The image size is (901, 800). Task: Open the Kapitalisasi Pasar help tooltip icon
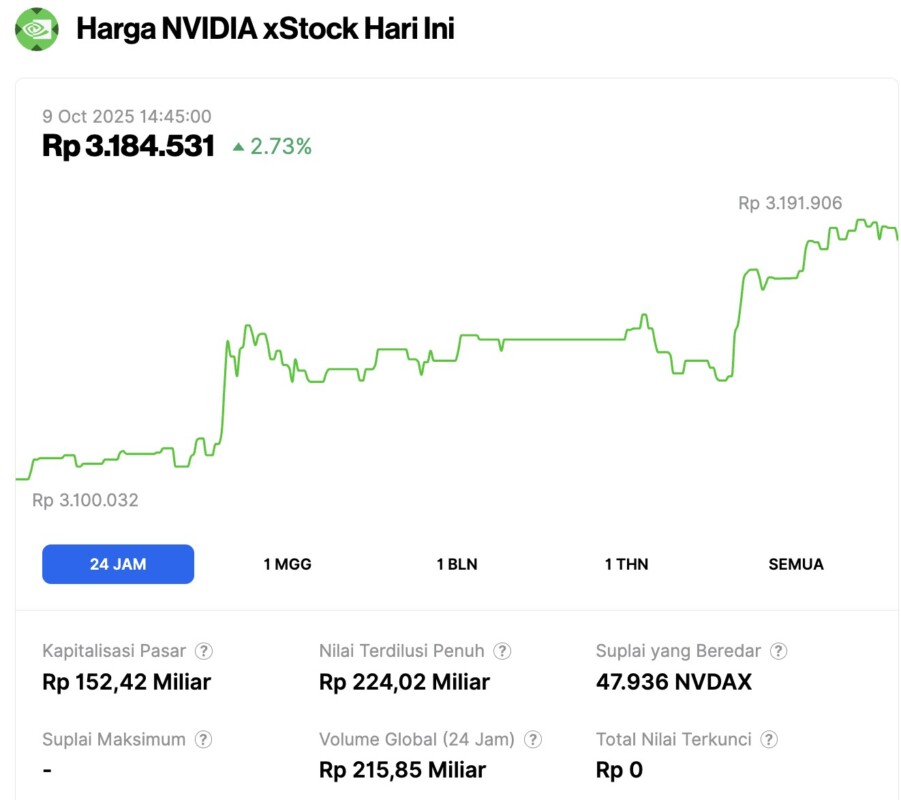click(x=203, y=651)
